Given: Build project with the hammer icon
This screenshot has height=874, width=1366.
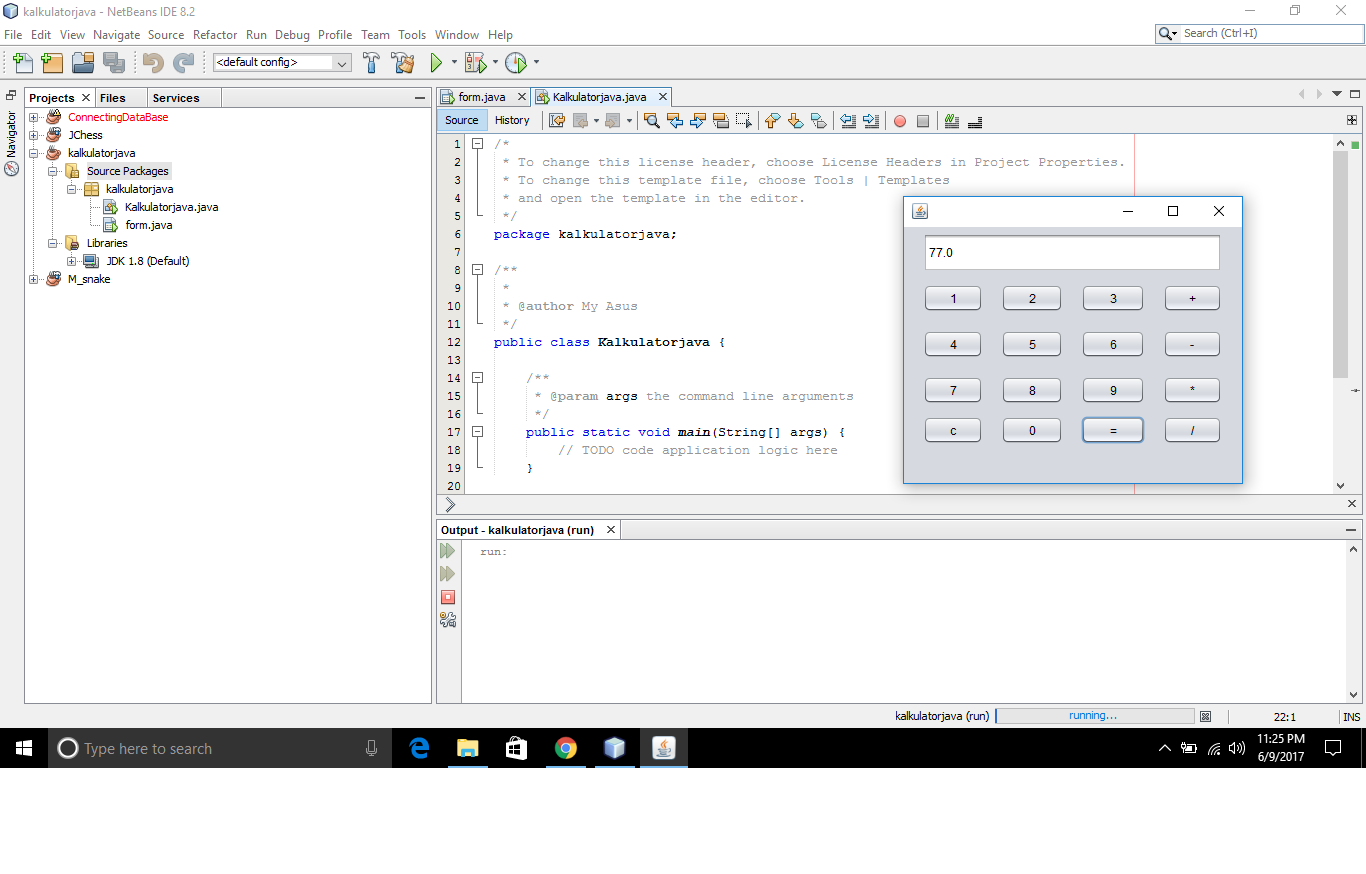Looking at the screenshot, I should pos(371,63).
